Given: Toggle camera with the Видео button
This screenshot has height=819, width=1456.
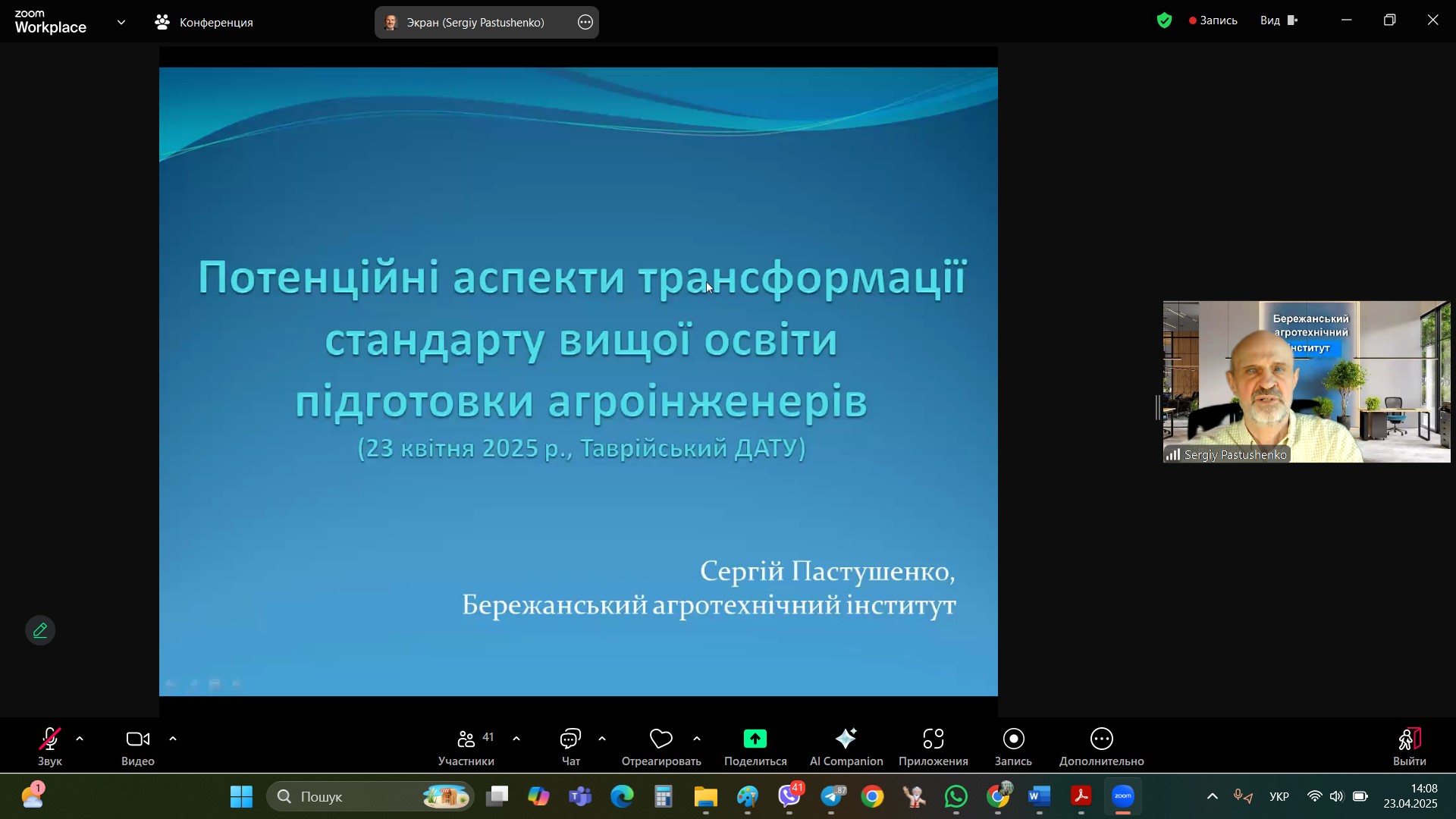Looking at the screenshot, I should coord(138,746).
